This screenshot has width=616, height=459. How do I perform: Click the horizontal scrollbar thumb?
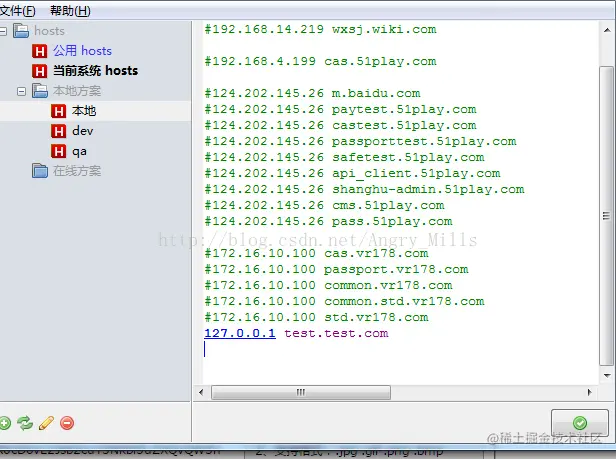tap(301, 392)
